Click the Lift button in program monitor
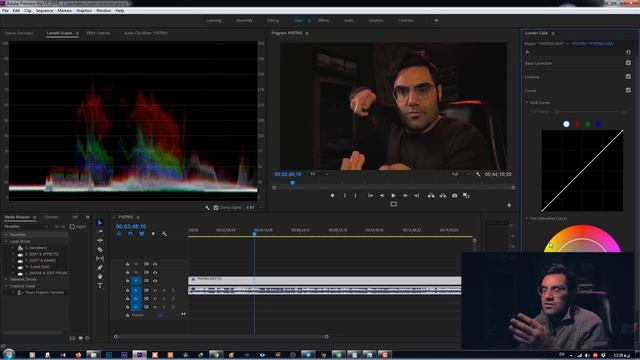The width and height of the screenshot is (640, 360). pos(431,196)
